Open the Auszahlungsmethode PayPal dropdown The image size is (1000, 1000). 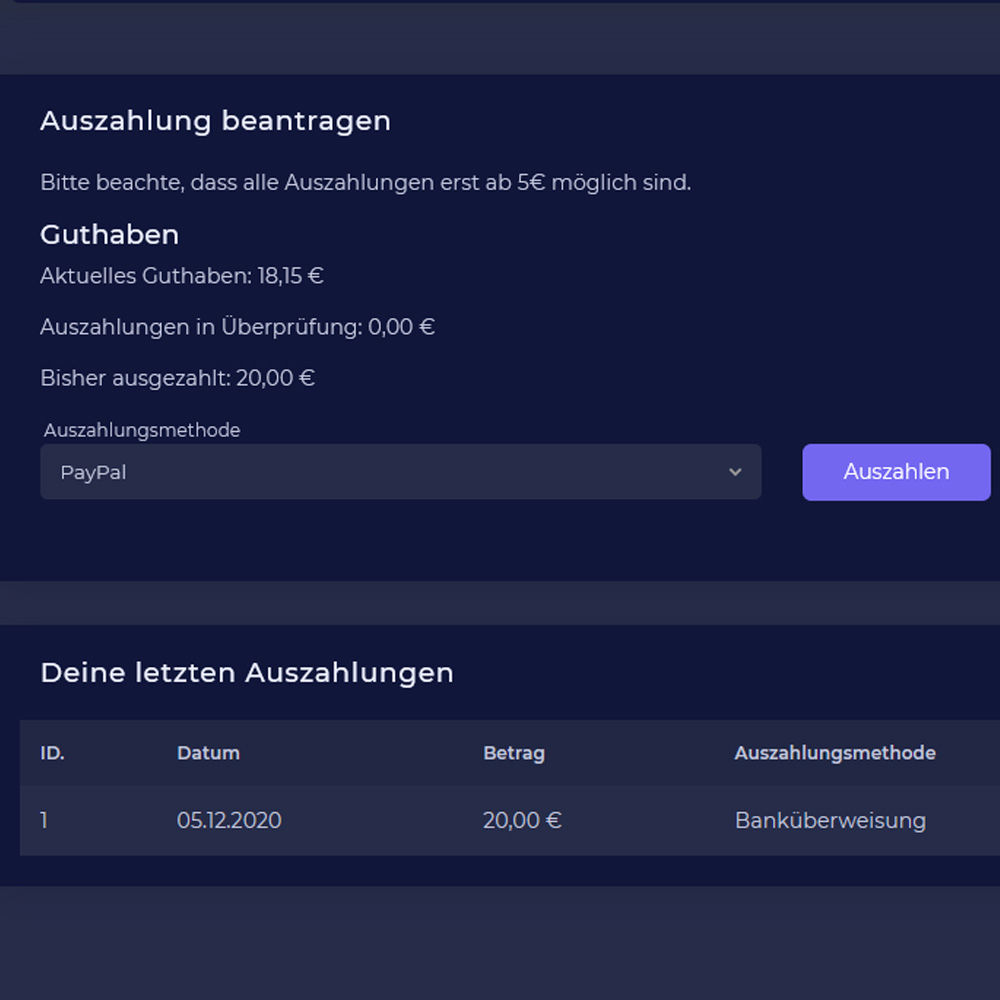(400, 472)
